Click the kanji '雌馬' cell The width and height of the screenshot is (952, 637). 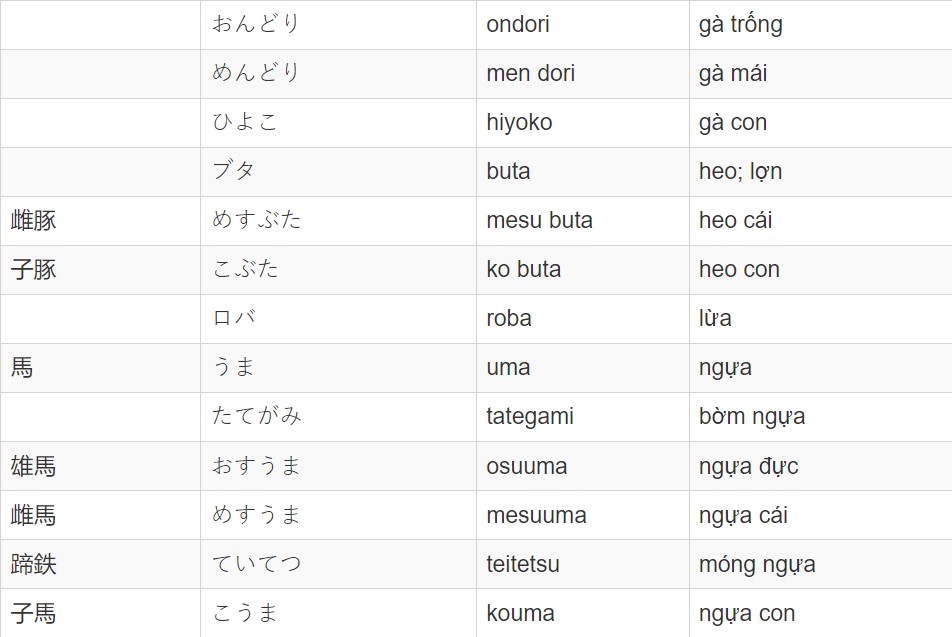click(101, 515)
